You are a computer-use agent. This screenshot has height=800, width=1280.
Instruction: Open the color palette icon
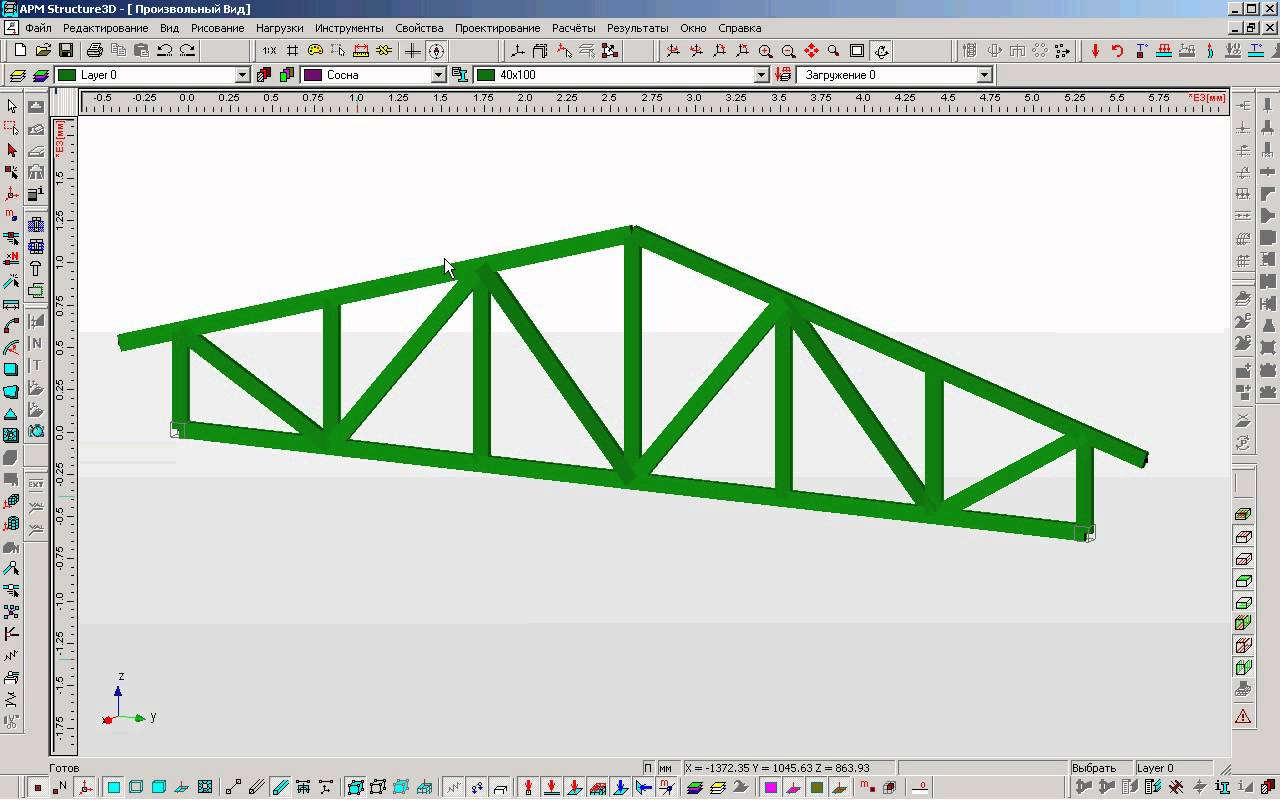coord(315,50)
